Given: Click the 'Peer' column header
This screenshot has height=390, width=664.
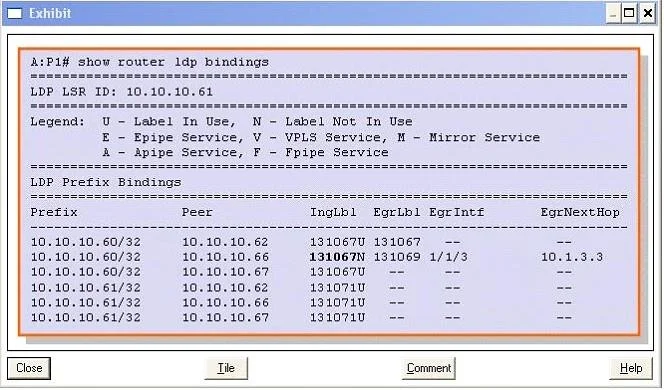Looking at the screenshot, I should [x=197, y=212].
